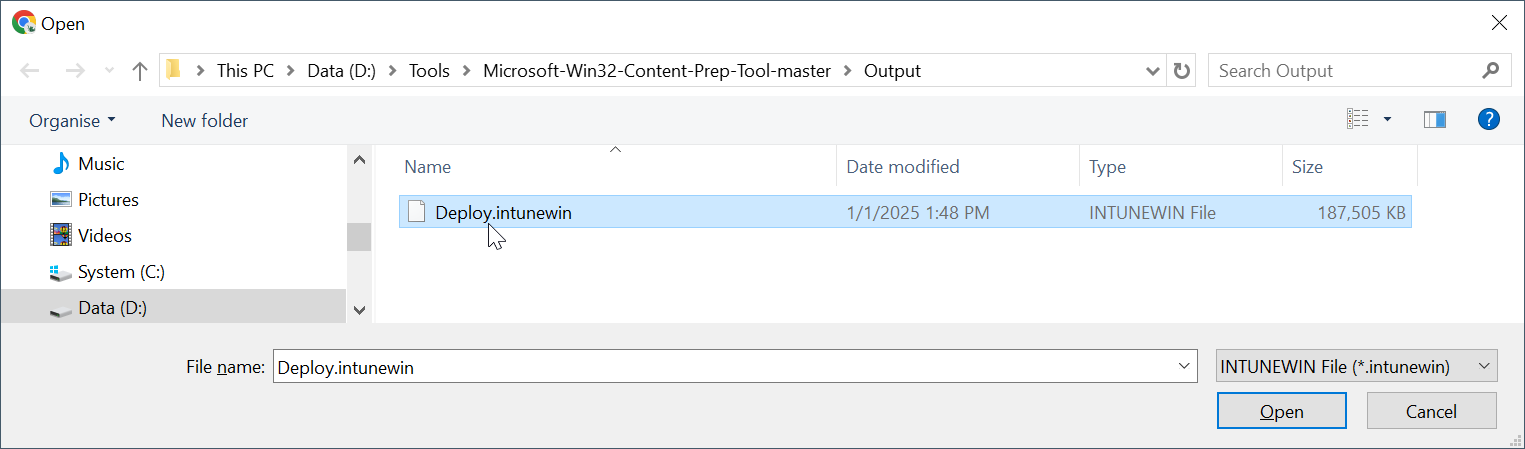Select Data (D:) in the navigation pane

tap(112, 308)
